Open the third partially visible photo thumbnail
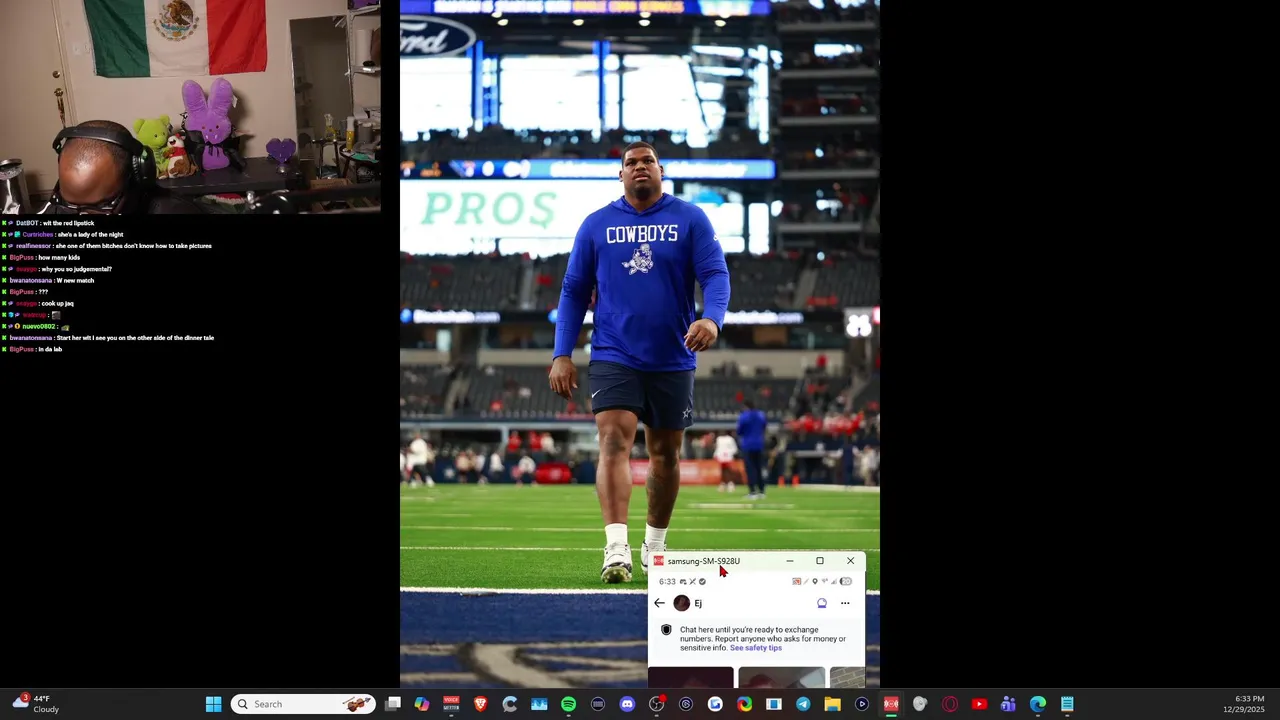The height and width of the screenshot is (720, 1280). tap(847, 678)
